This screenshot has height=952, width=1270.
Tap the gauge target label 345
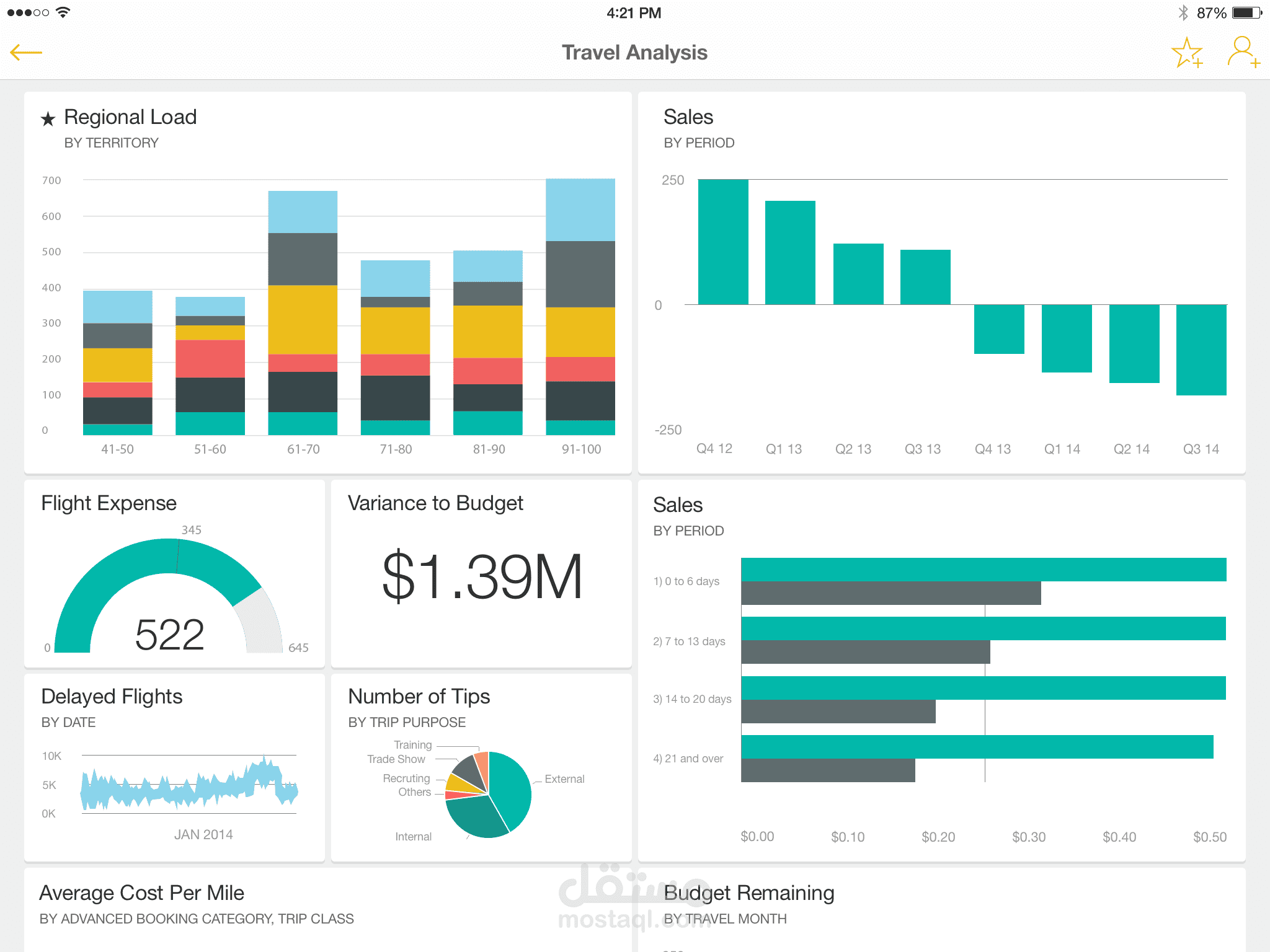coord(191,530)
